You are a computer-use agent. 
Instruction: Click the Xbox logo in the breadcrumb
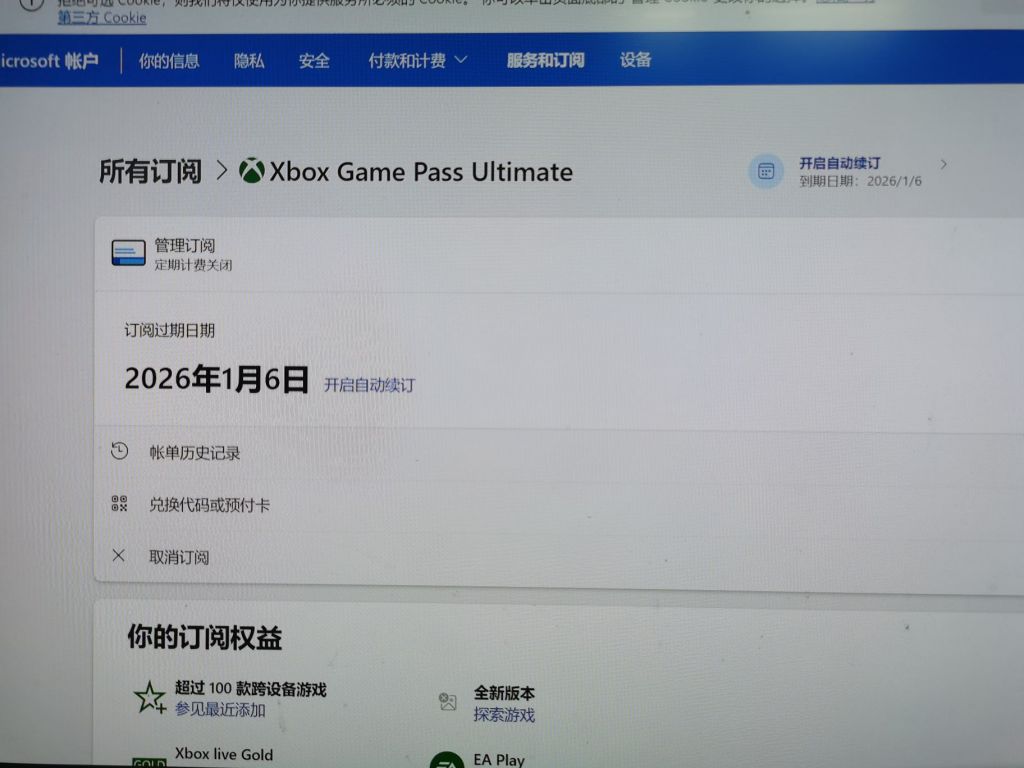tap(250, 171)
